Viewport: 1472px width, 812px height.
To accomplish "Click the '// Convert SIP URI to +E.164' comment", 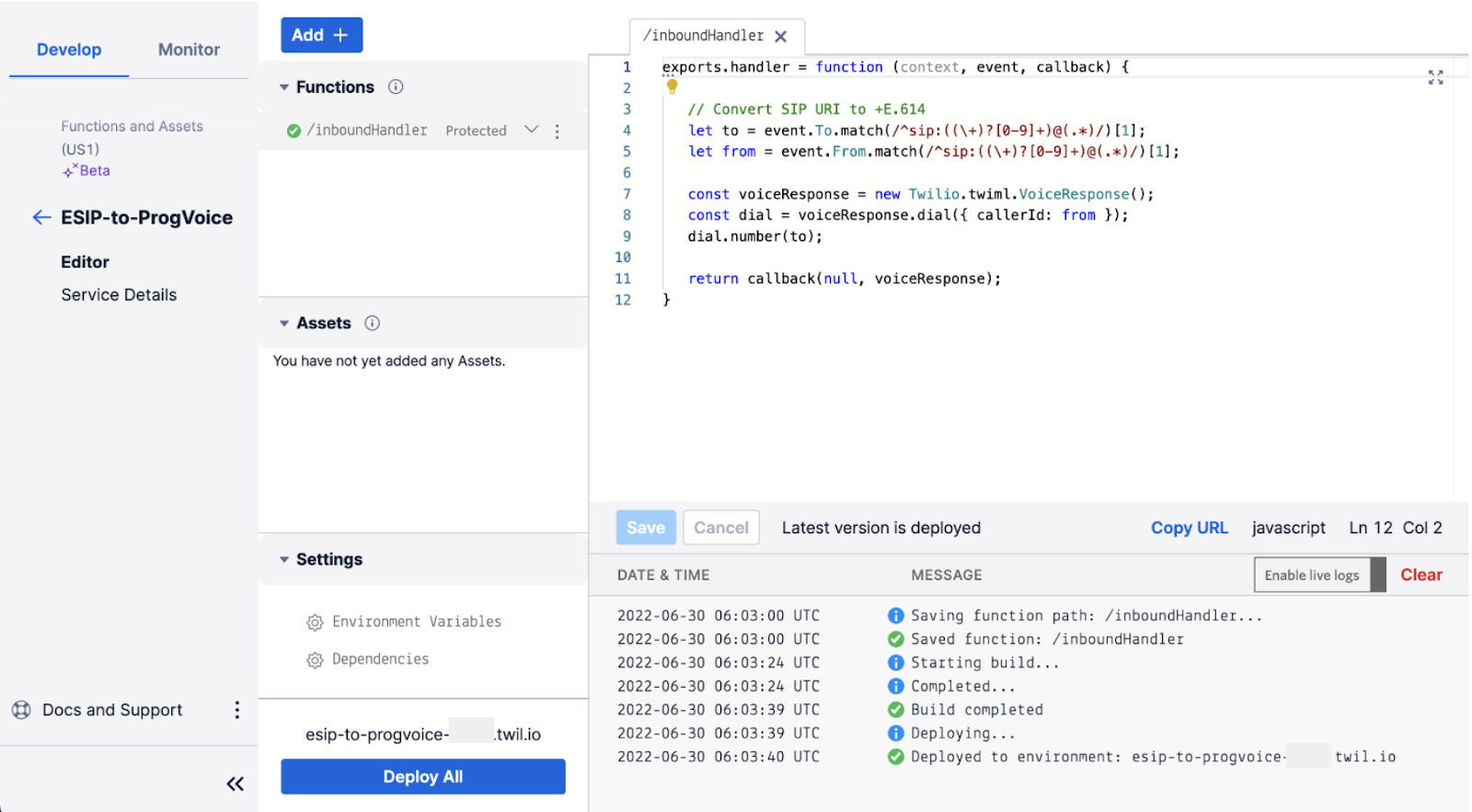I will coord(806,109).
